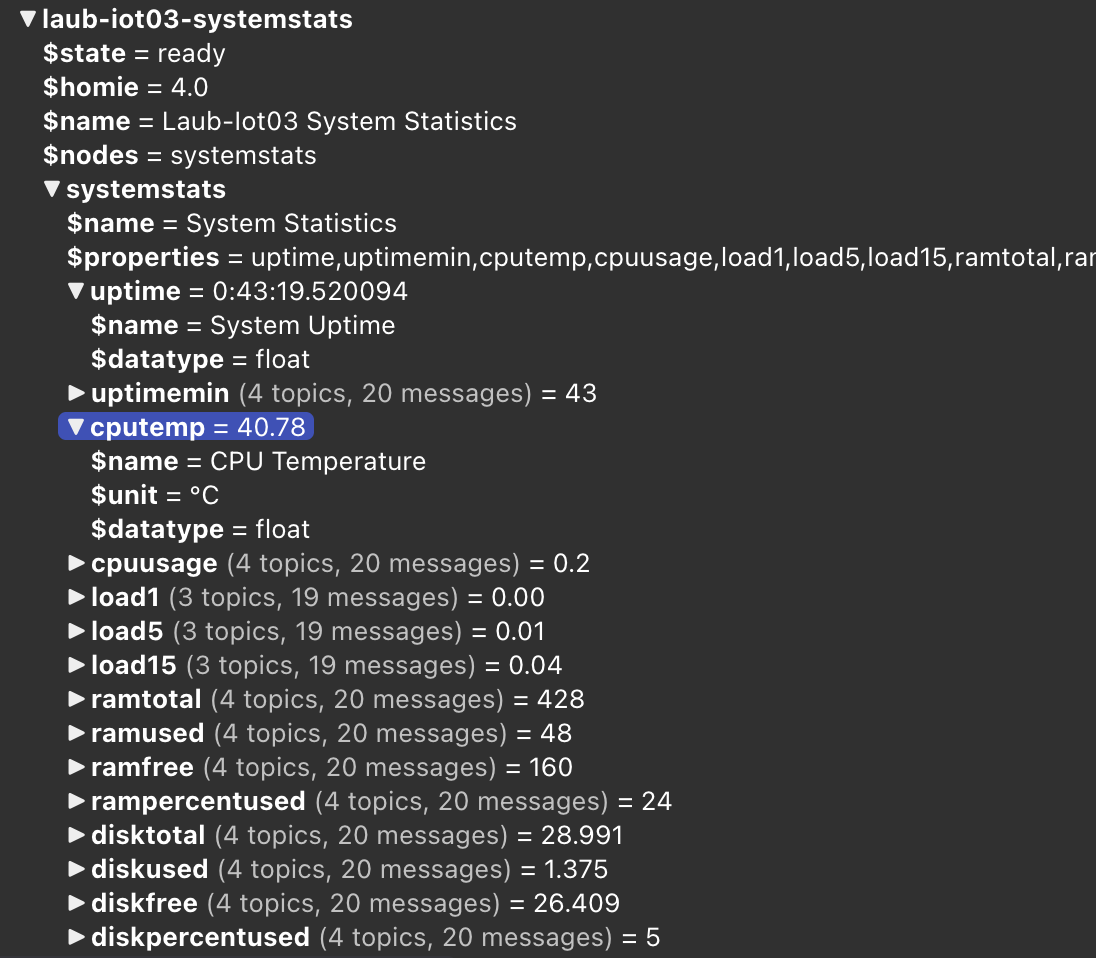Viewport: 1096px width, 958px height.
Task: Expand the ramfree topic arrow
Action: (76, 767)
